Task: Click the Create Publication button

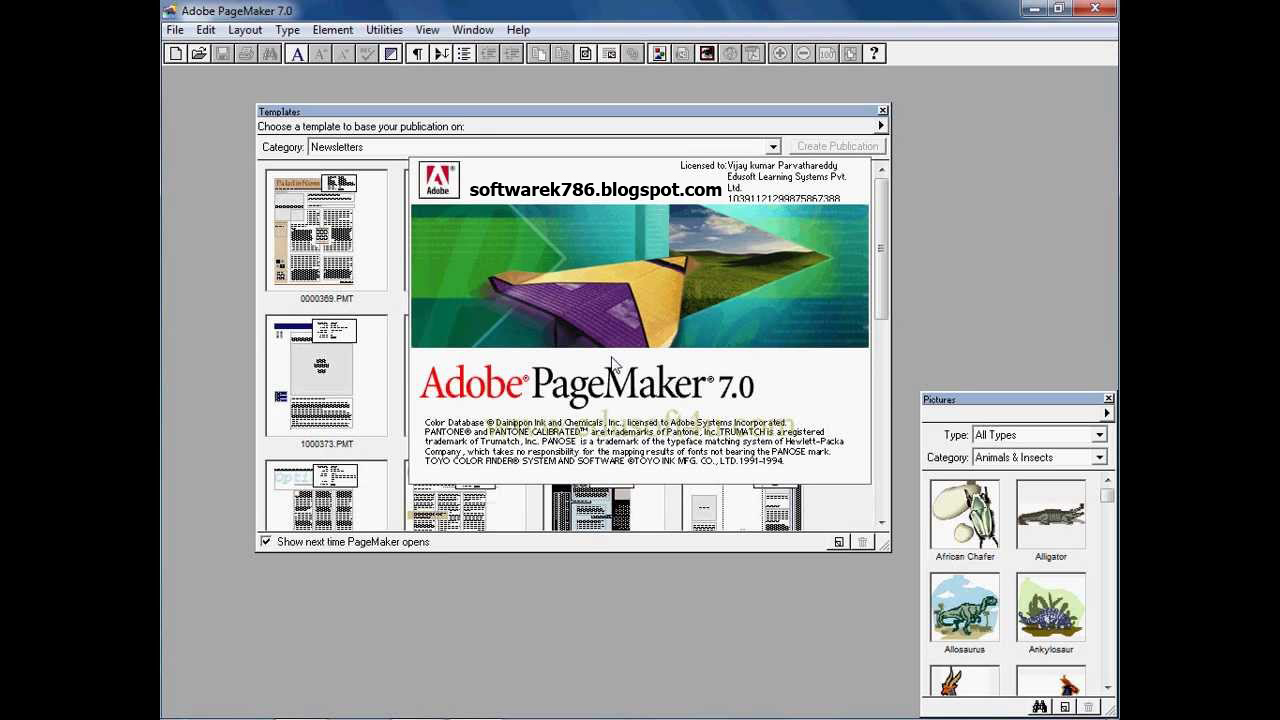Action: 837,147
